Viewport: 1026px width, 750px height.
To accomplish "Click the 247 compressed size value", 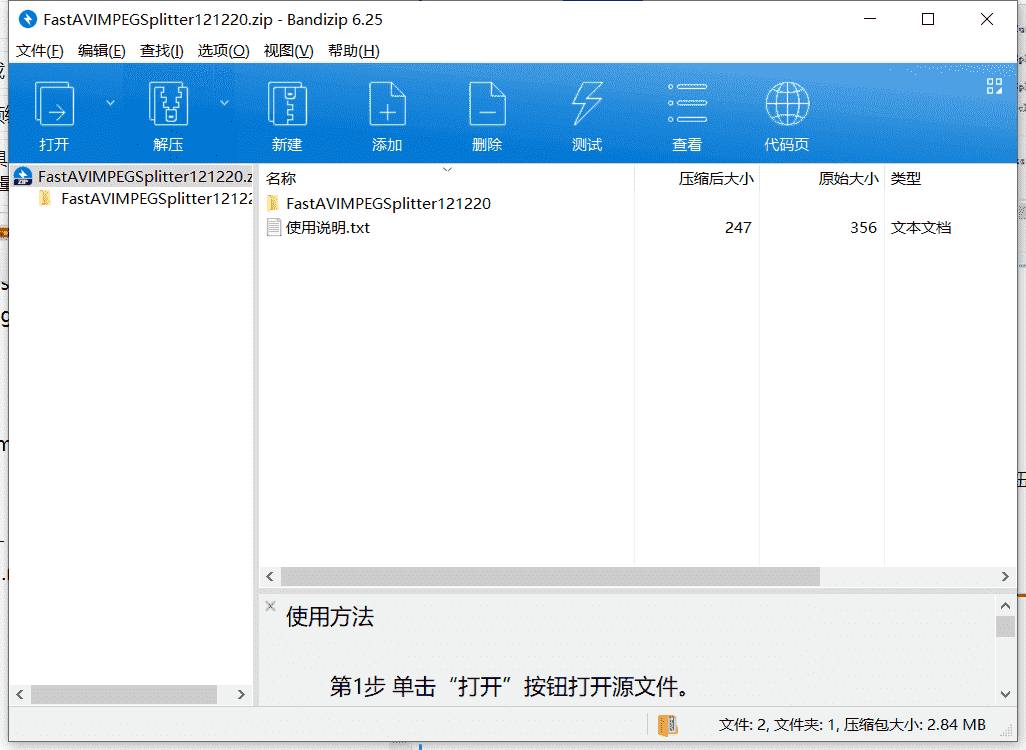I will click(738, 228).
